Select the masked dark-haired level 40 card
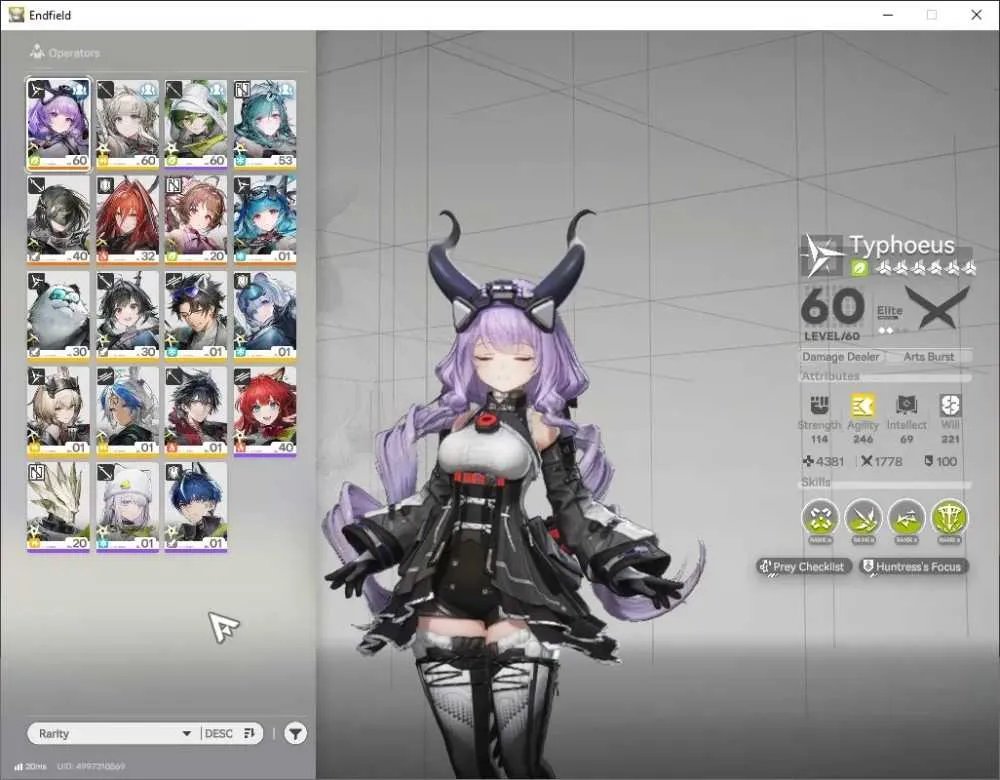1000x780 pixels. (58, 221)
